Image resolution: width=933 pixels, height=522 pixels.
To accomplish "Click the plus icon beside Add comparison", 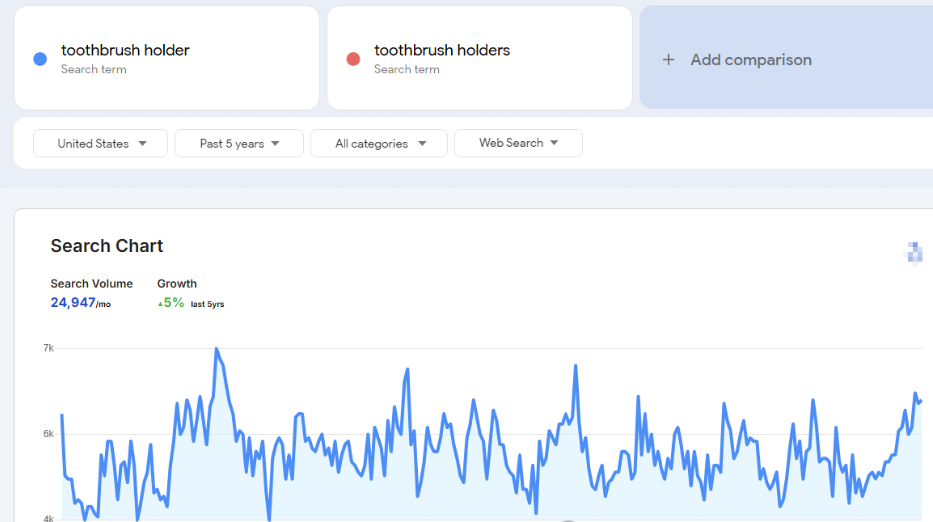I will 668,60.
